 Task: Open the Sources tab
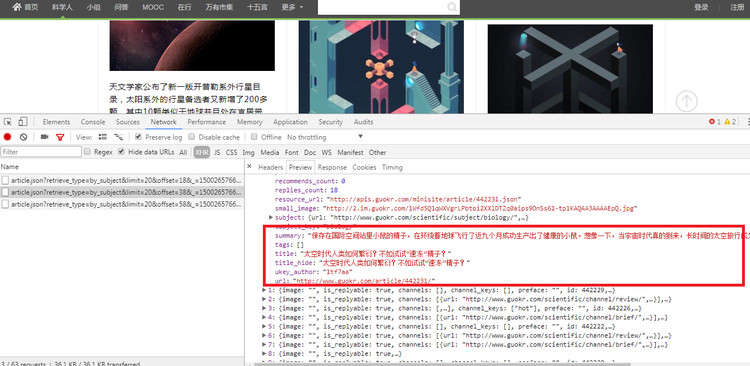(x=128, y=122)
